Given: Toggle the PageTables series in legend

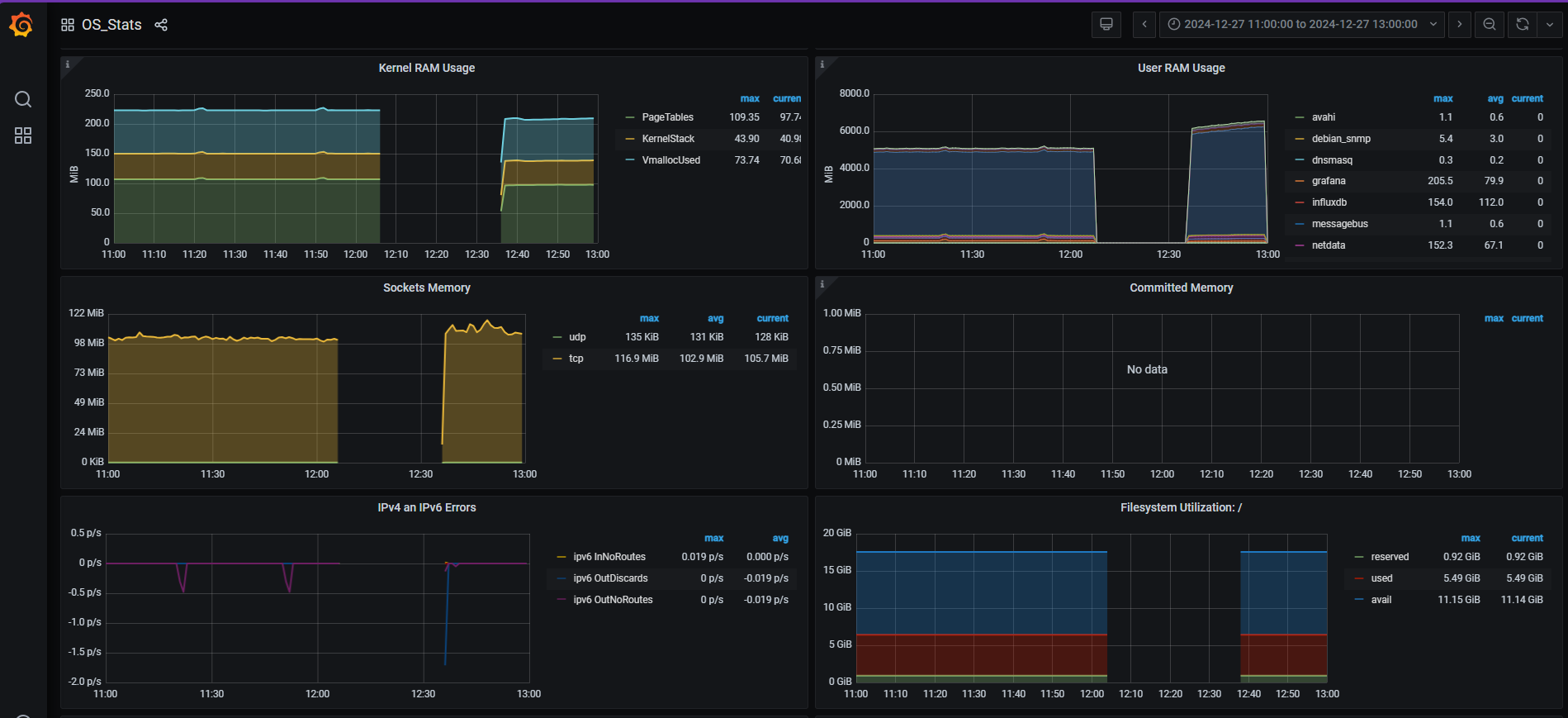Looking at the screenshot, I should click(668, 117).
